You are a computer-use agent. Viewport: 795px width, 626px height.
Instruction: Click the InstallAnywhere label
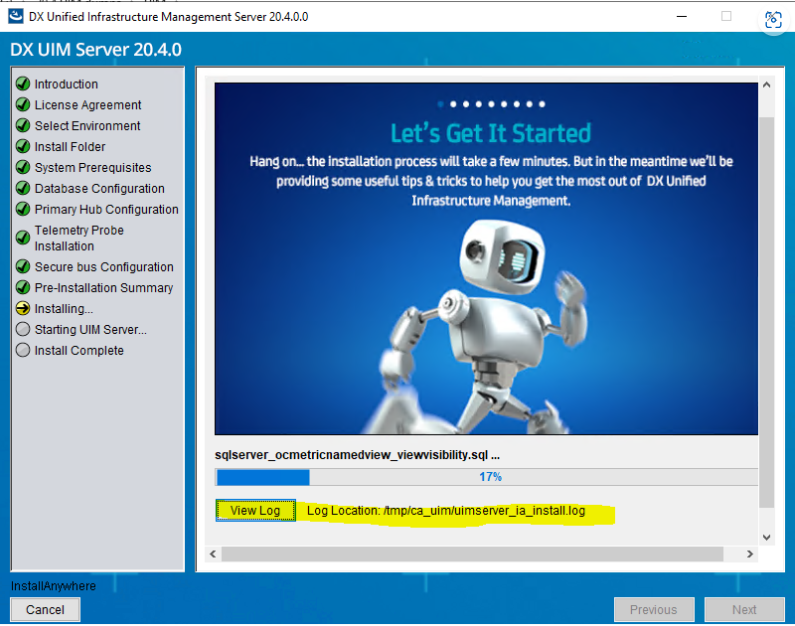click(x=53, y=586)
